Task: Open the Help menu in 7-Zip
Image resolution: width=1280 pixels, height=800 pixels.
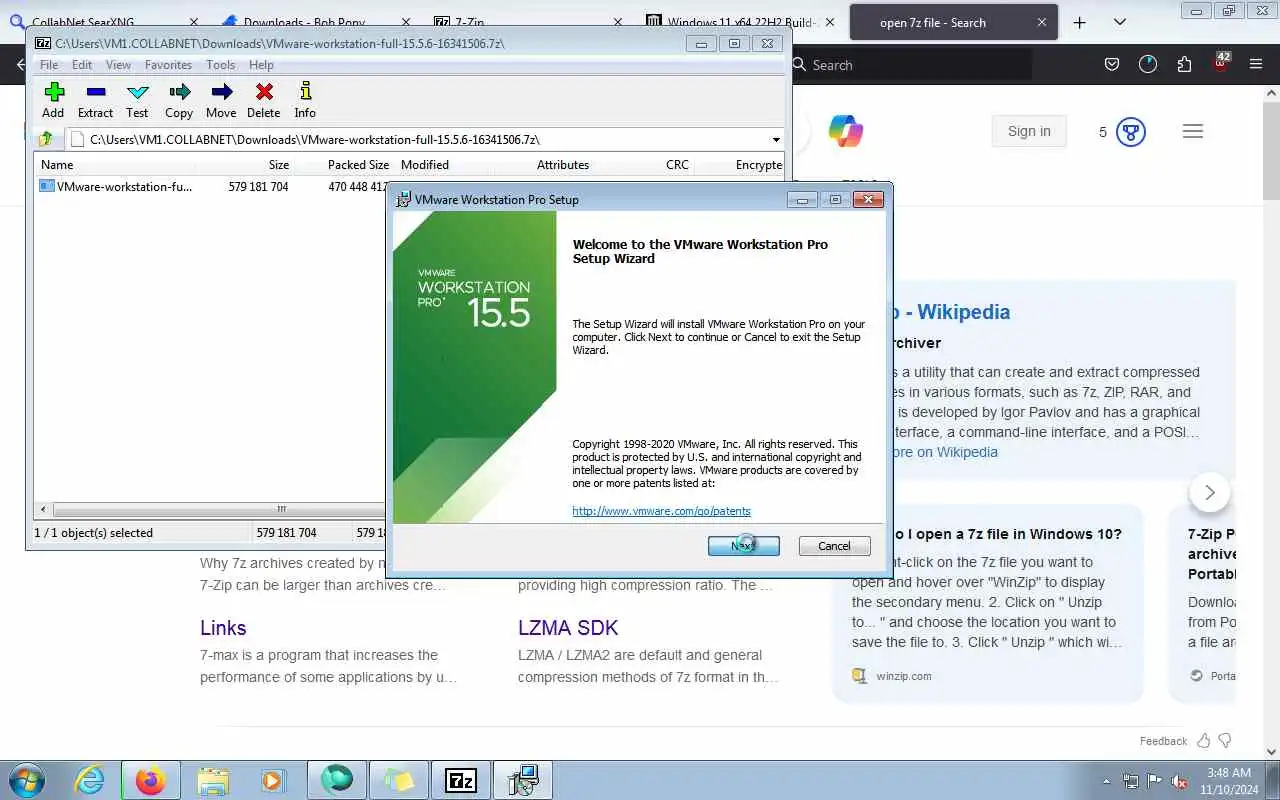Action: click(261, 65)
